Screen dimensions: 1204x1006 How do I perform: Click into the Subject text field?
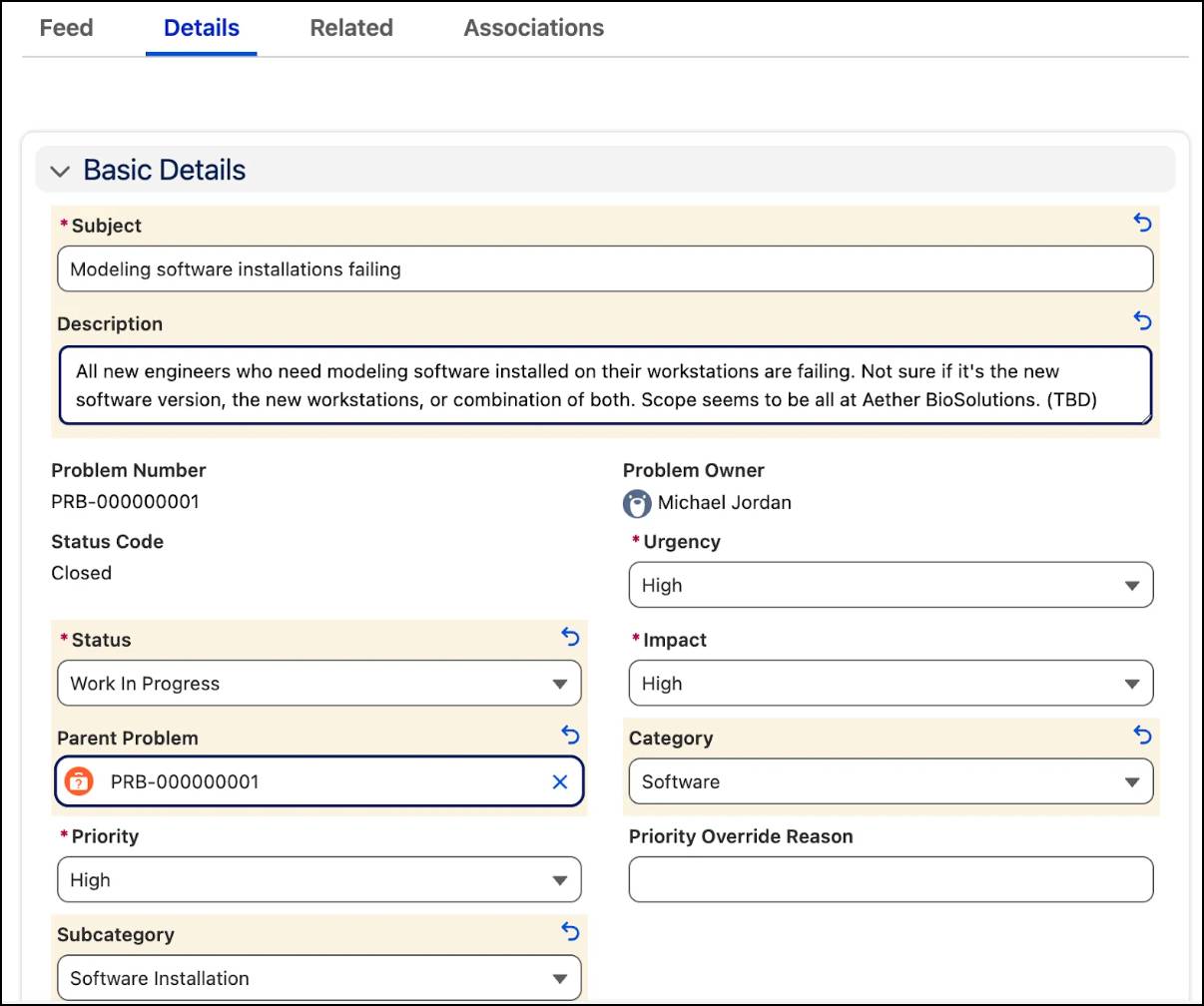[x=605, y=268]
